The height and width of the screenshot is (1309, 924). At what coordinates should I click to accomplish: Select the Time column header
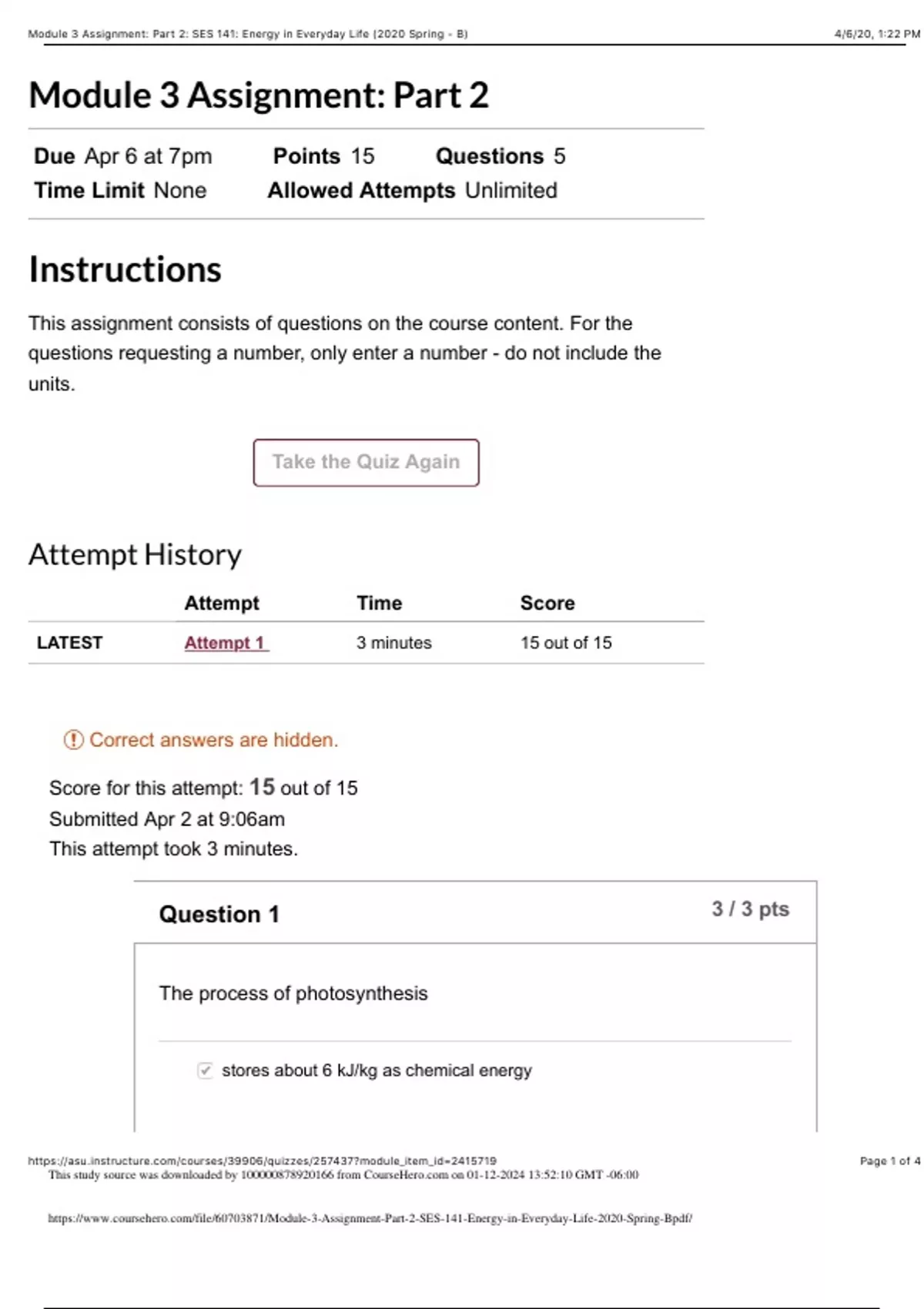(379, 603)
